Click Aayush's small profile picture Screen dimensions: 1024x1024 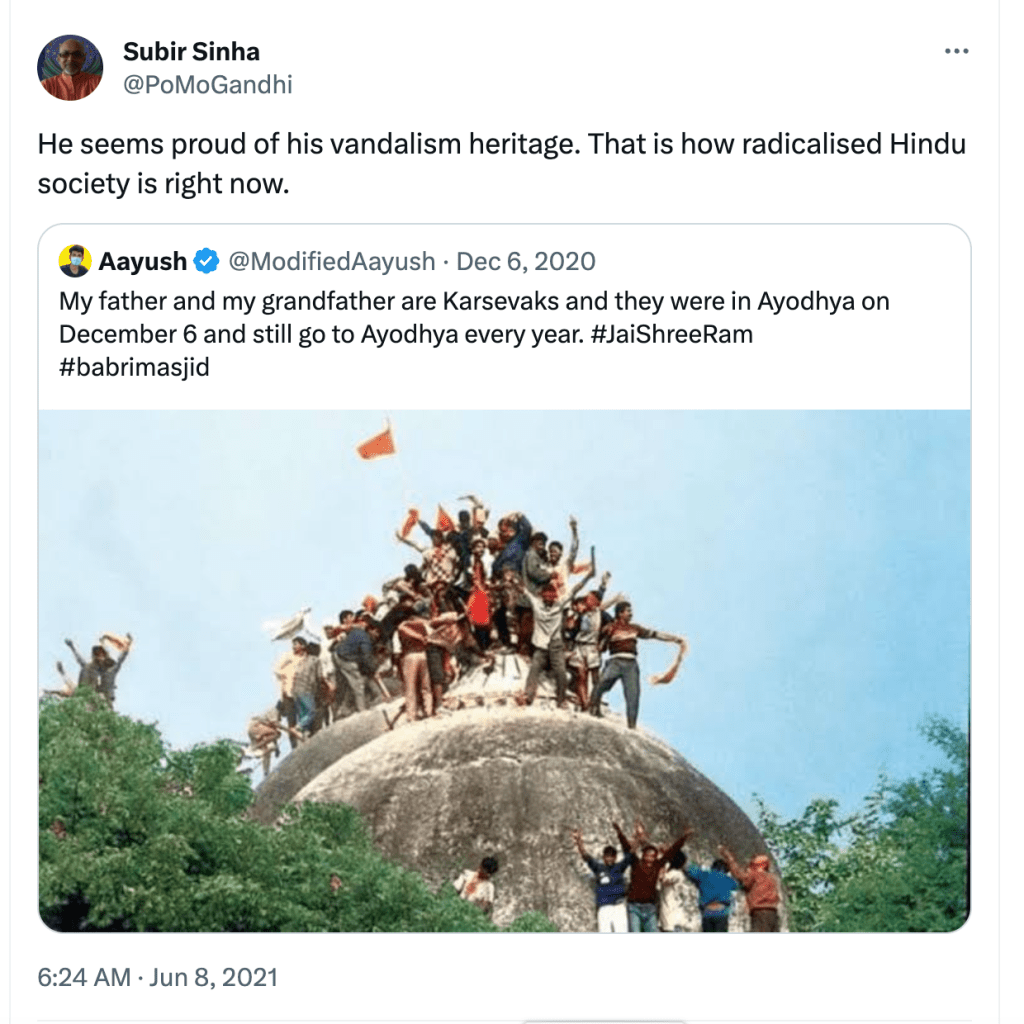tap(75, 262)
